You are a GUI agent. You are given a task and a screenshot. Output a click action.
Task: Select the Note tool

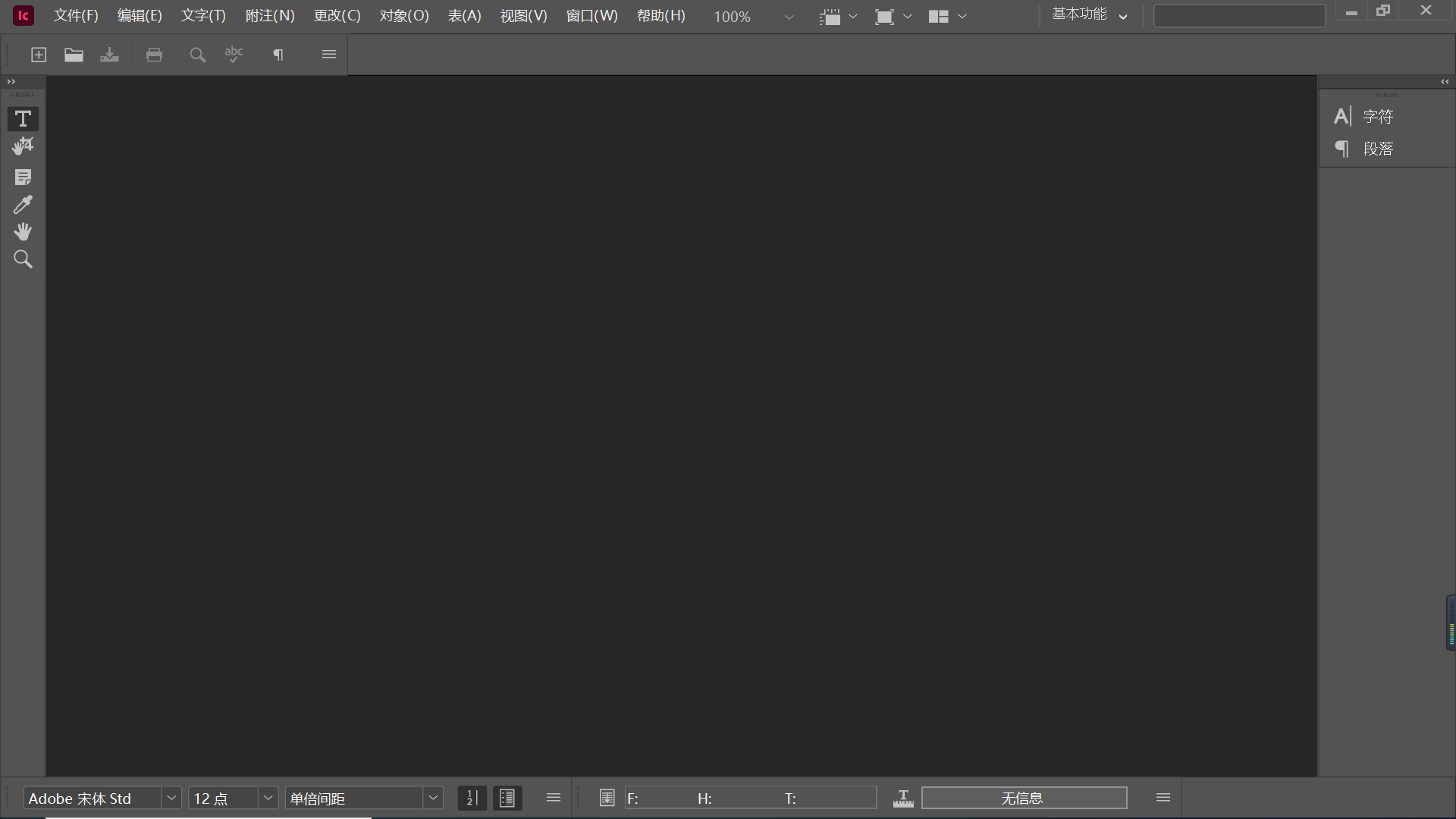coord(23,177)
